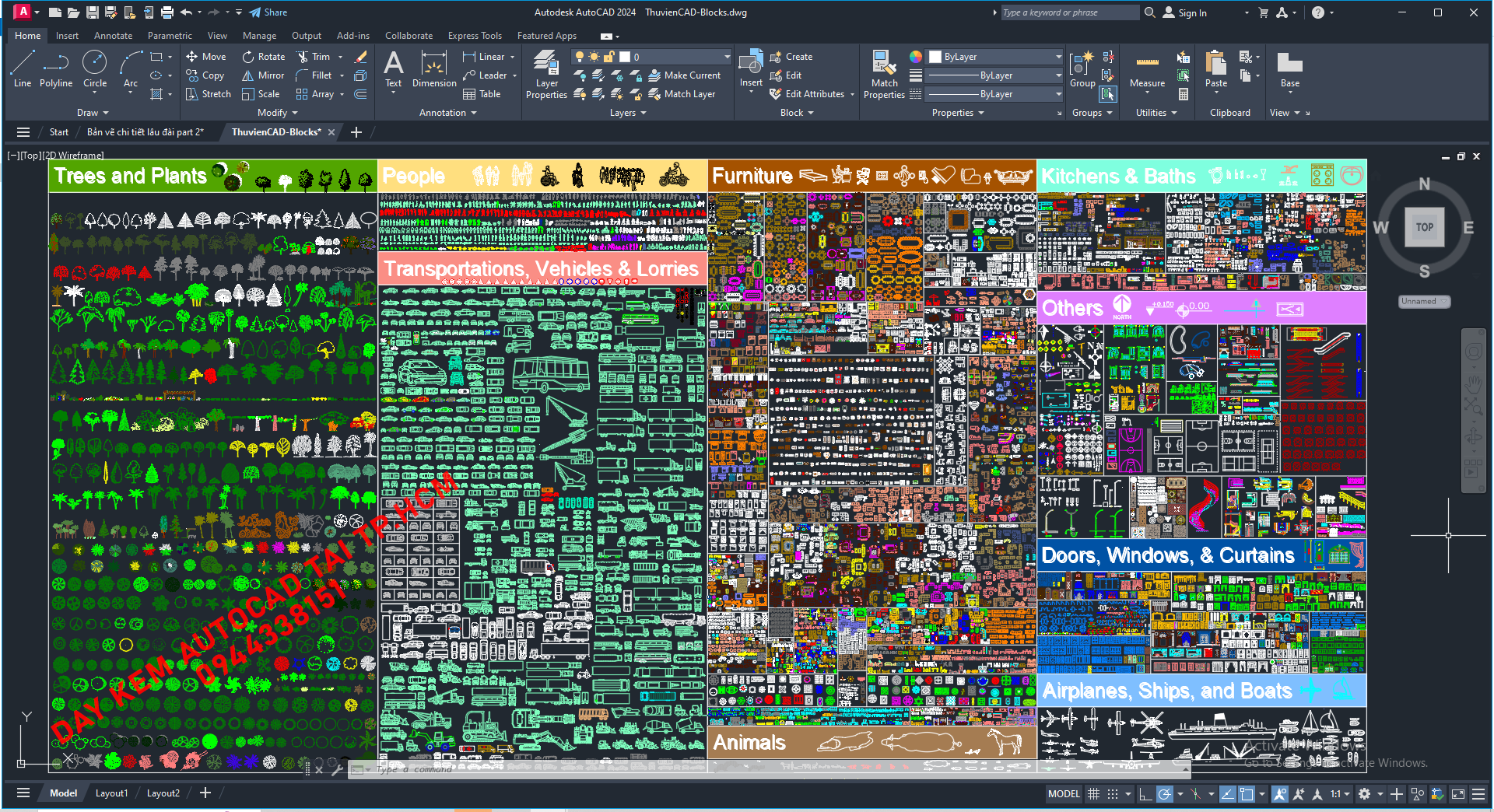Select the Line draw tool

[23, 69]
